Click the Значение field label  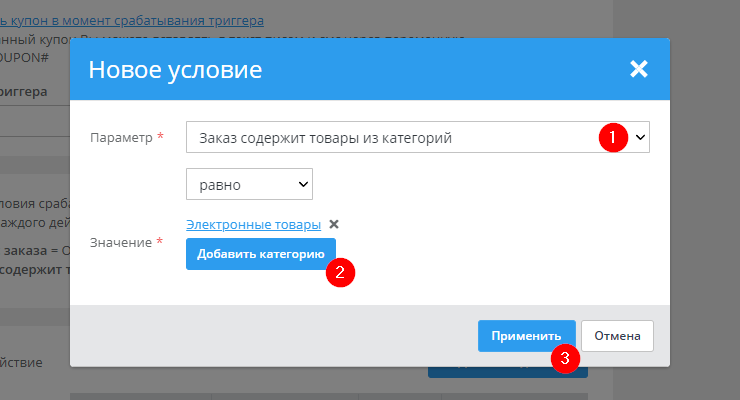(x=120, y=242)
